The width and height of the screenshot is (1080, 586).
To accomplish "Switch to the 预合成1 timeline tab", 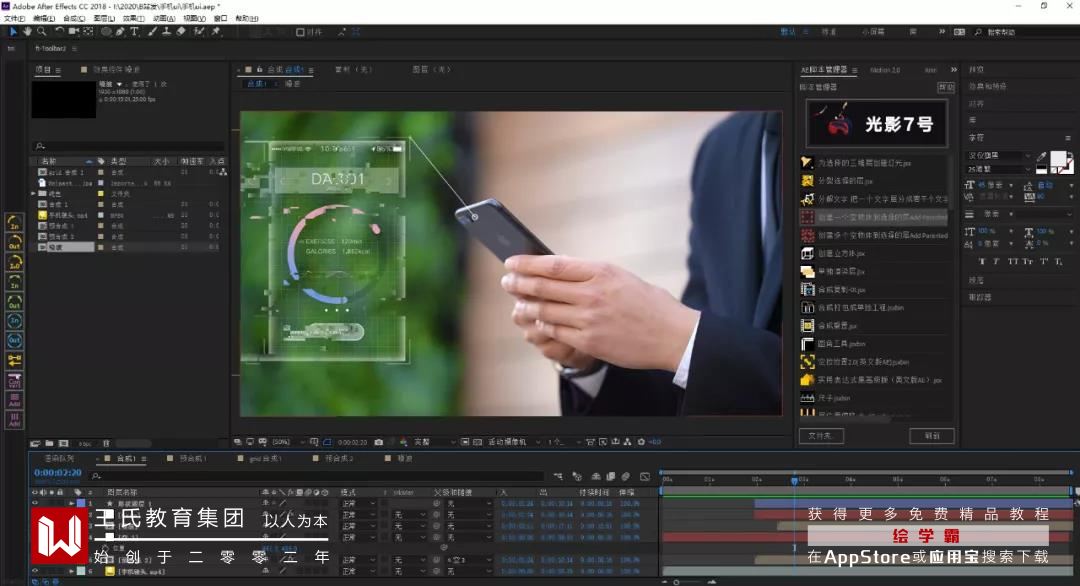I will pyautogui.click(x=192, y=459).
